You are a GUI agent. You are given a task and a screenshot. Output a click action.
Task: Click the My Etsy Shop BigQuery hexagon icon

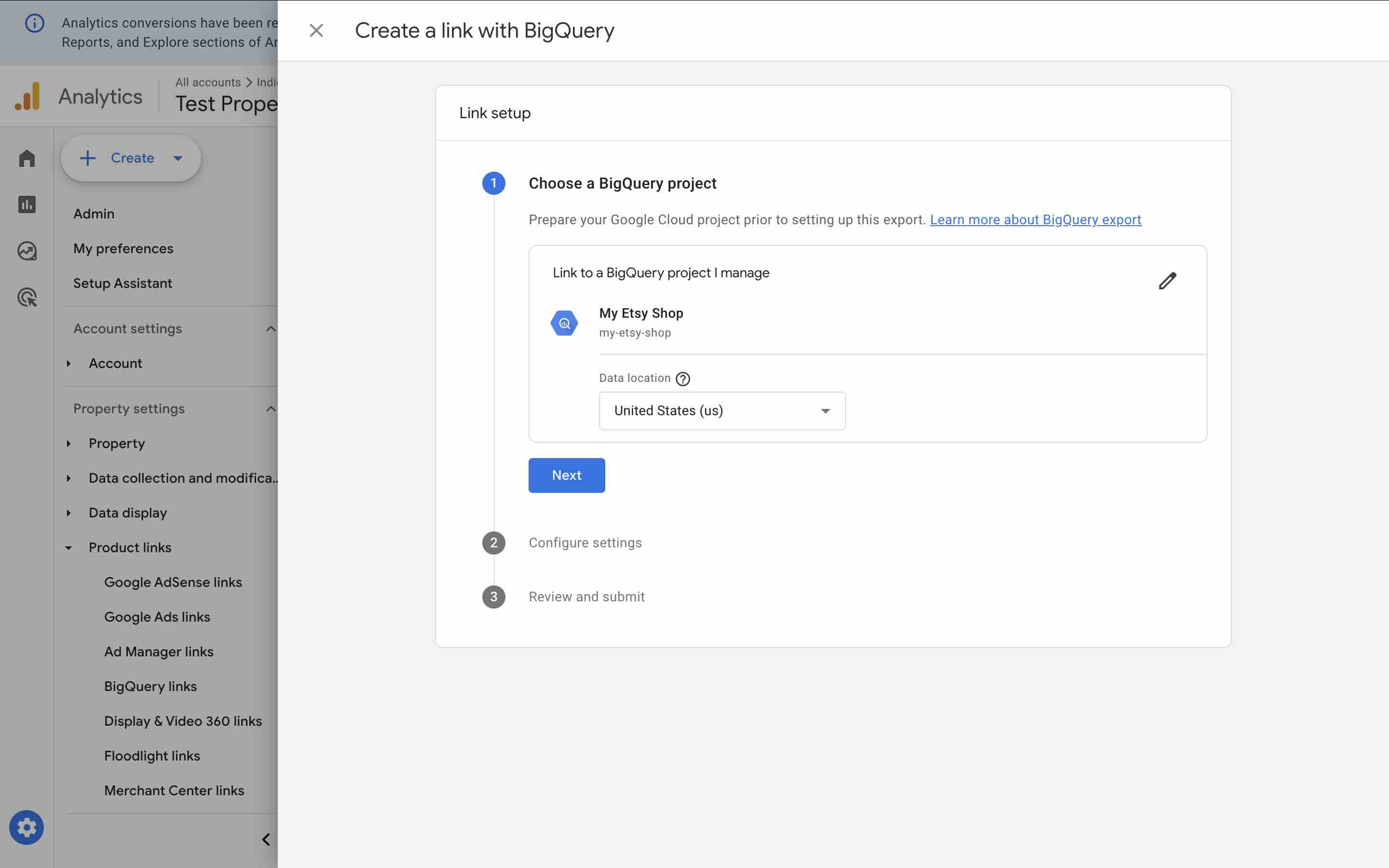[564, 323]
